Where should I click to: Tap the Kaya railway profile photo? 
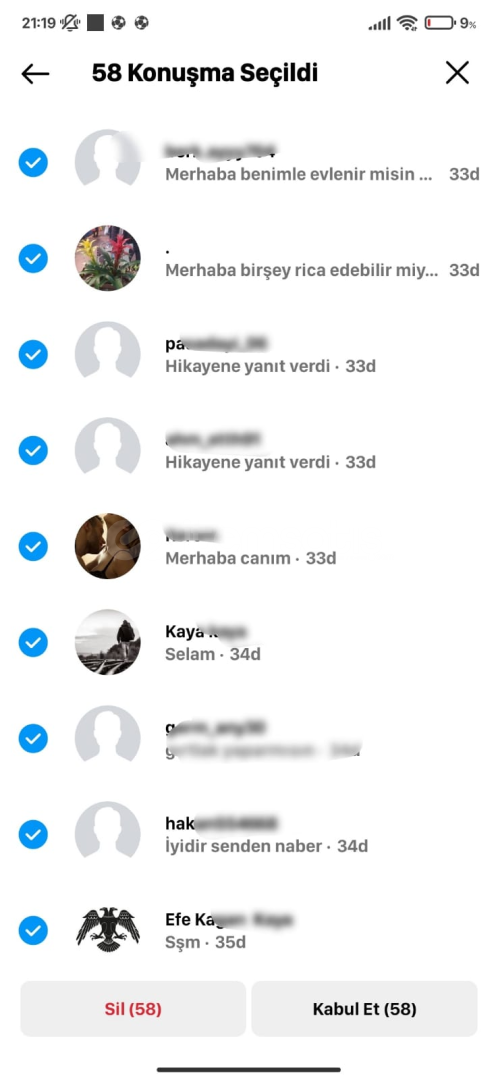tap(107, 642)
